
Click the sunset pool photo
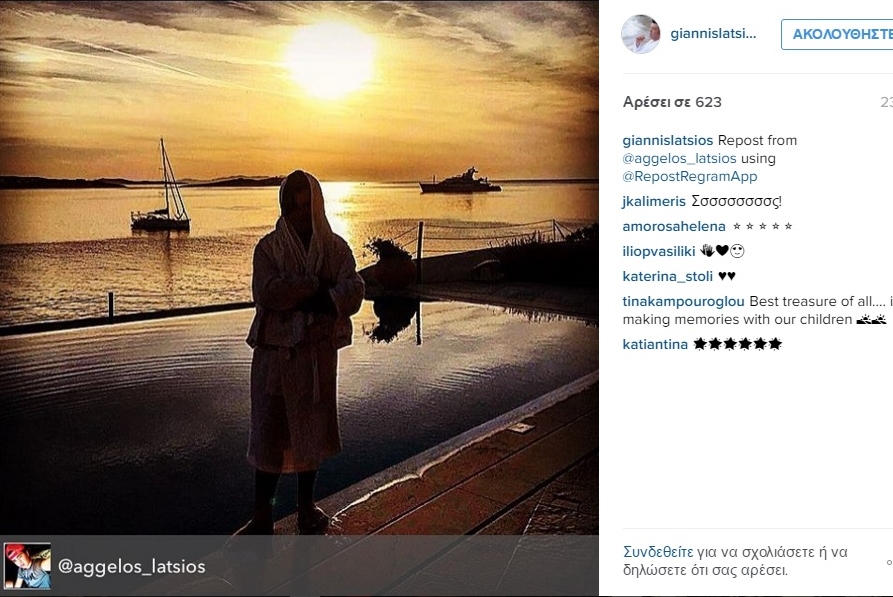click(299, 267)
